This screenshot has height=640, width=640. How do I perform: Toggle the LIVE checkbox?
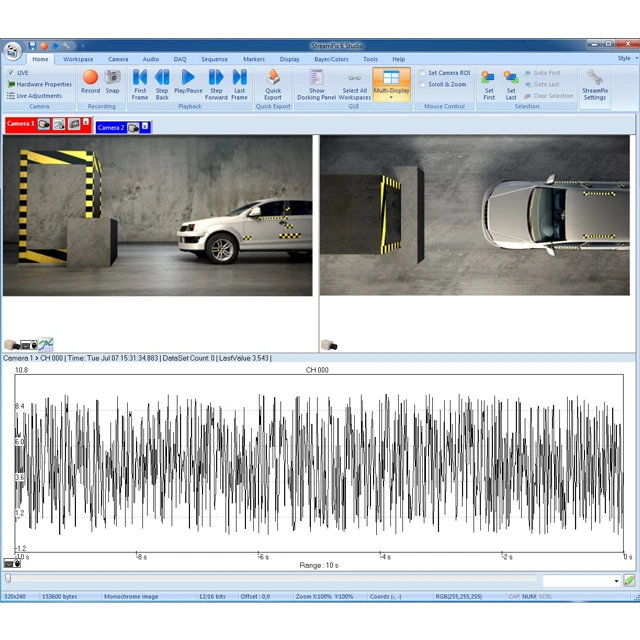point(11,73)
